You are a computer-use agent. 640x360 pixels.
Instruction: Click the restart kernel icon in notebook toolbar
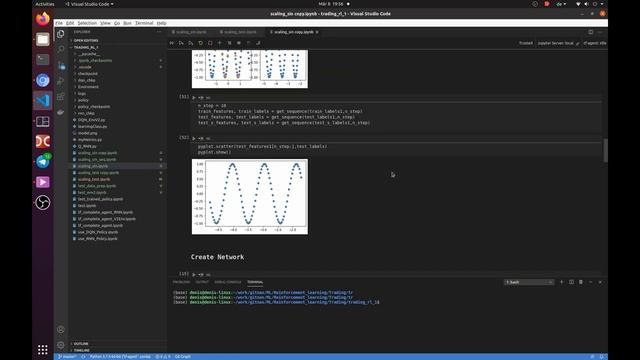click(x=200, y=43)
